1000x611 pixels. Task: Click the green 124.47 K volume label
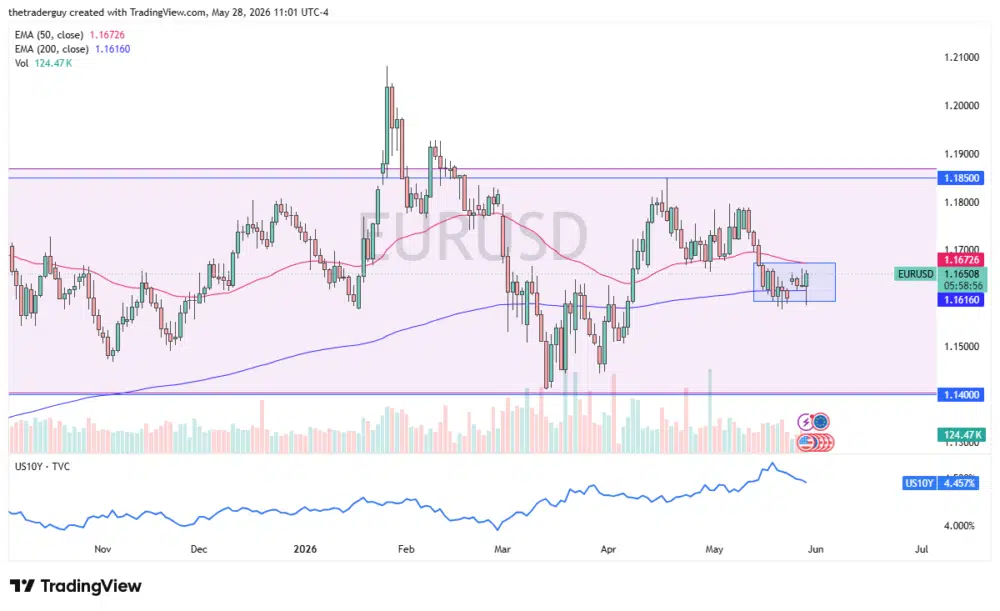(x=962, y=435)
